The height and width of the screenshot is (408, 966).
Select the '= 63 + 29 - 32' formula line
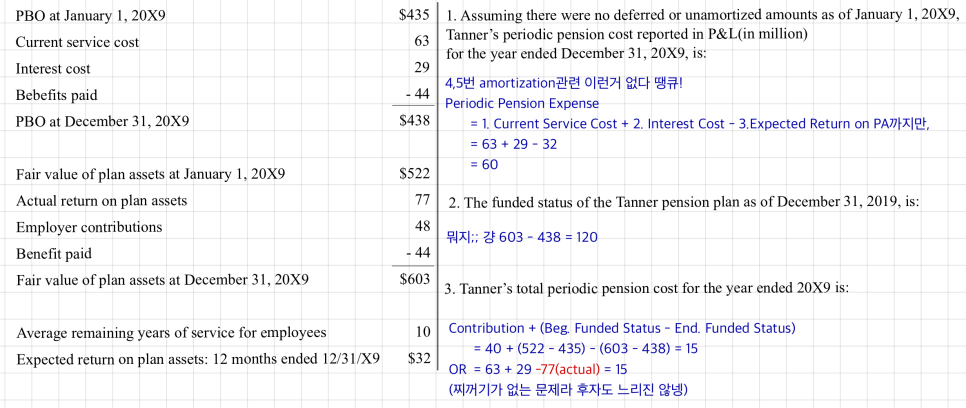513,144
